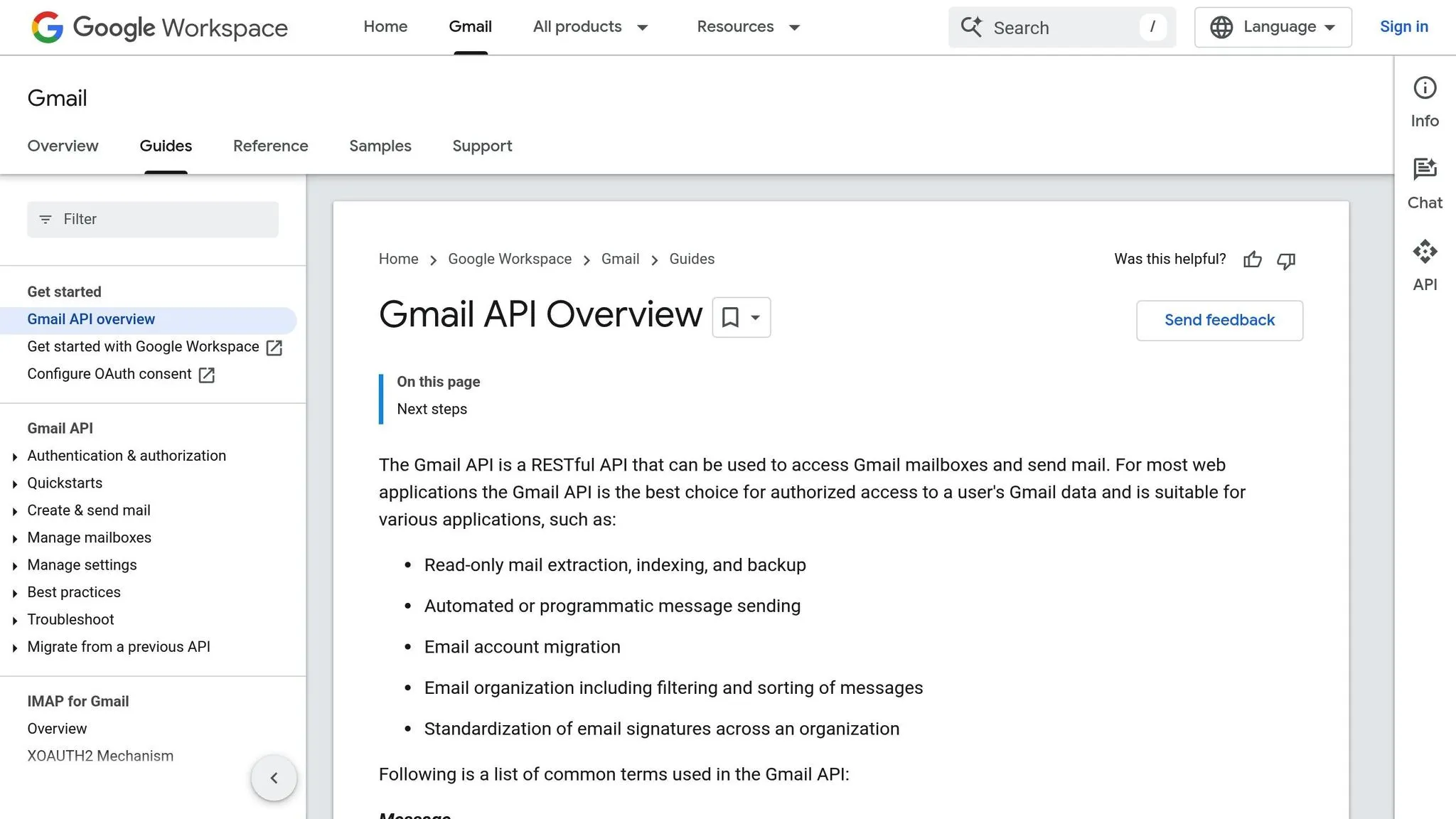
Task: Open Overview under IMAP for Gmail
Action: (57, 729)
